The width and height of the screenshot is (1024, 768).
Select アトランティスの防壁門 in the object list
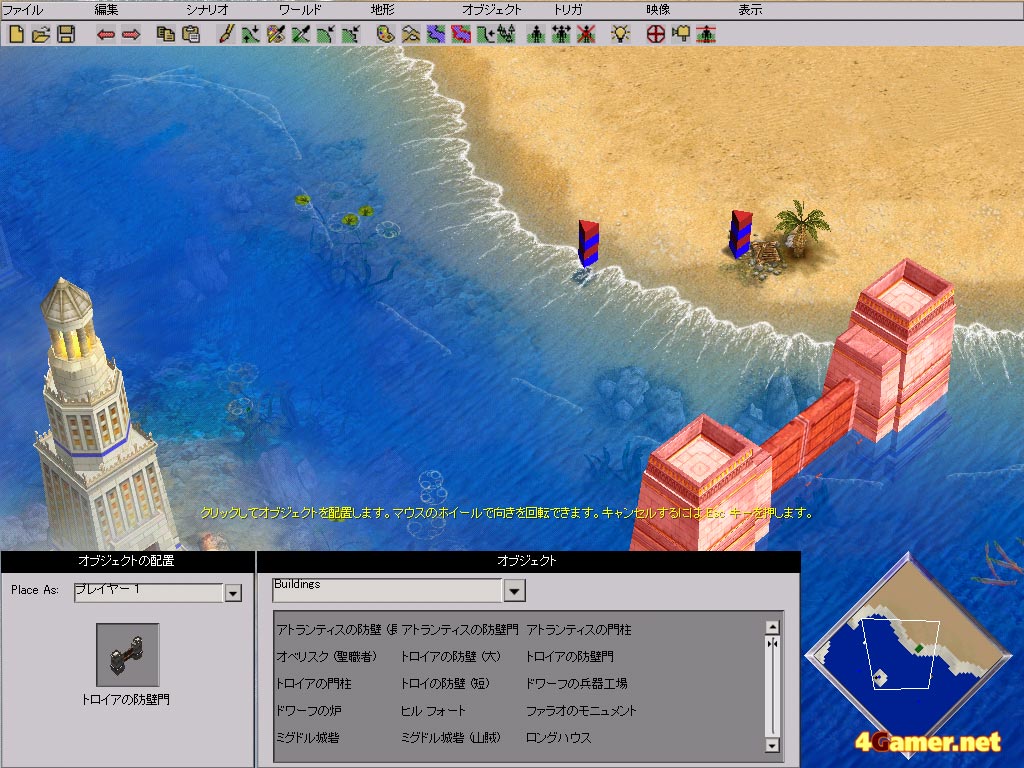(460, 630)
